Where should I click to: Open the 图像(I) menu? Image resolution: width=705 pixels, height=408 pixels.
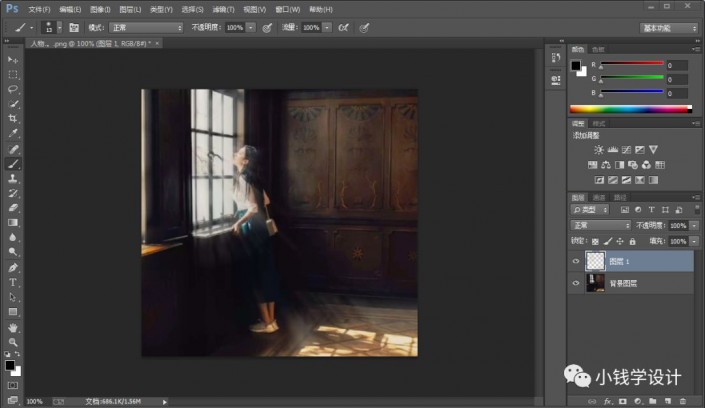coord(99,9)
